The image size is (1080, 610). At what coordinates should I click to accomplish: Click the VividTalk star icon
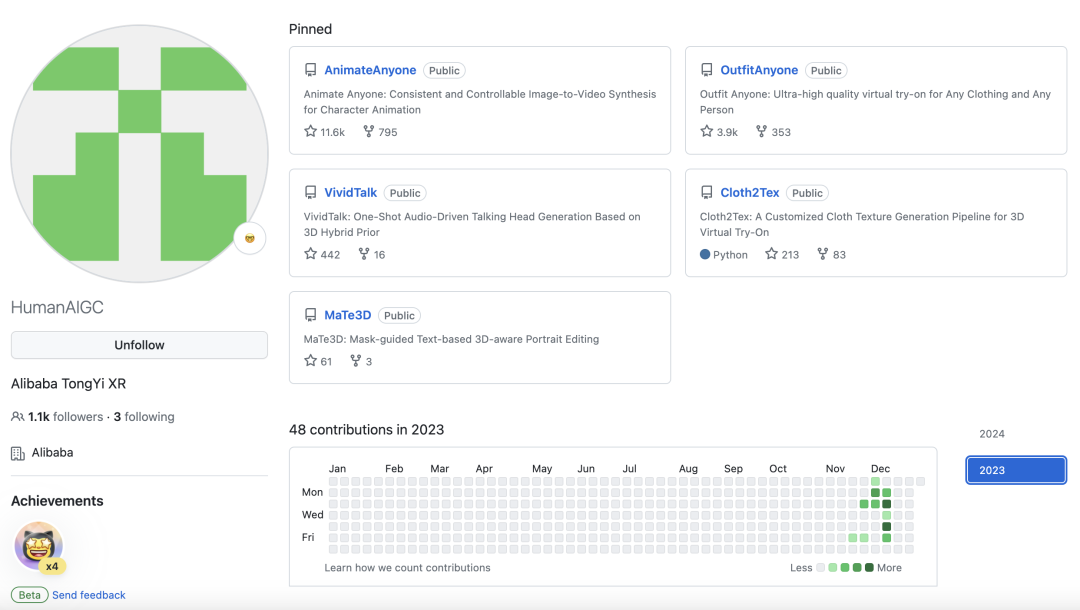tap(311, 254)
